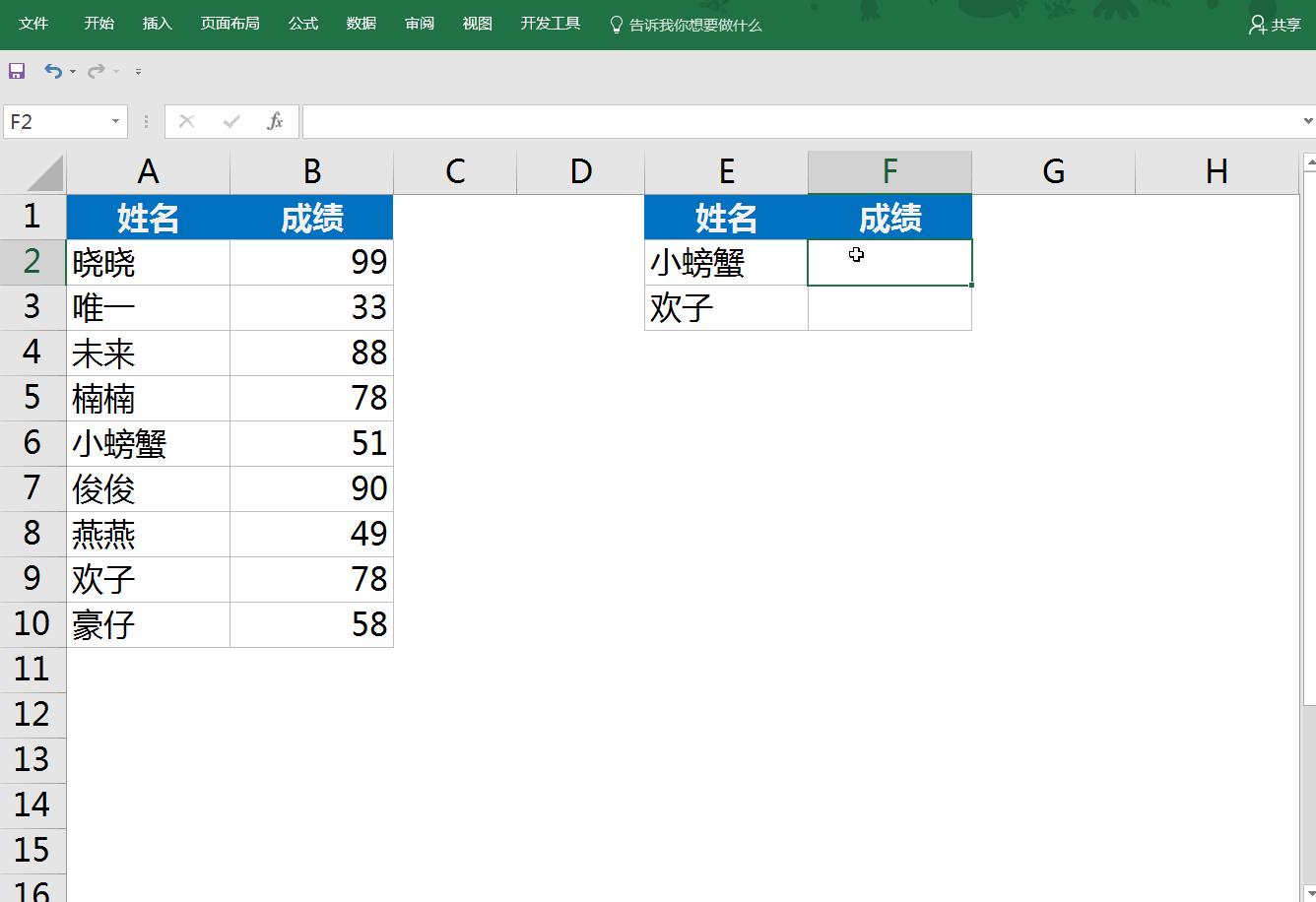The height and width of the screenshot is (902, 1316).
Task: Select the column B header
Action: coord(311,170)
